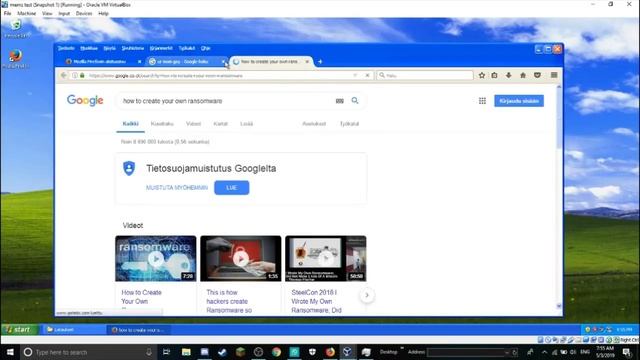
Task: Play the 'How to Create Your Own' video thumbnail
Action: pyautogui.click(x=156, y=259)
